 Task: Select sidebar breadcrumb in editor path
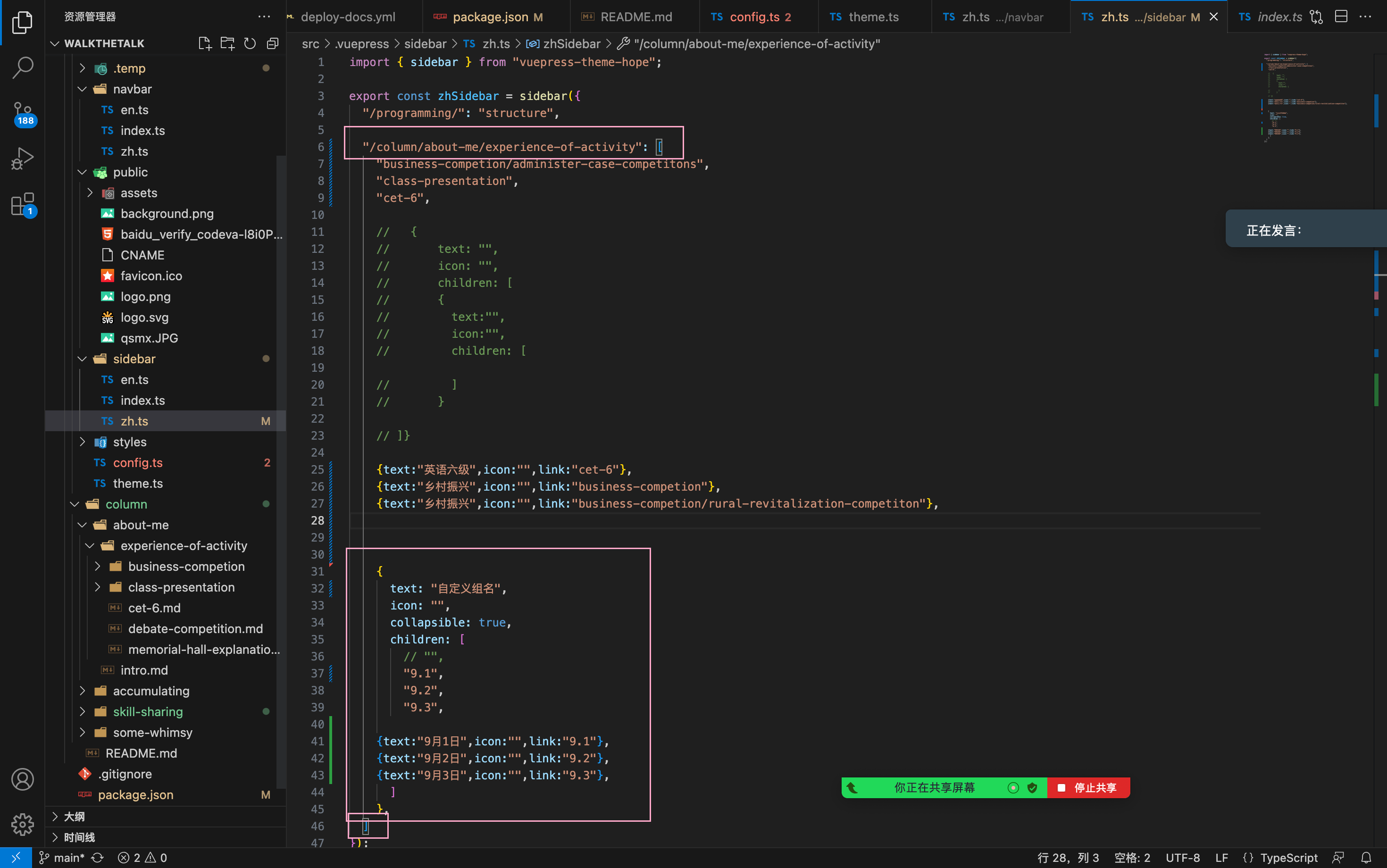click(x=425, y=43)
